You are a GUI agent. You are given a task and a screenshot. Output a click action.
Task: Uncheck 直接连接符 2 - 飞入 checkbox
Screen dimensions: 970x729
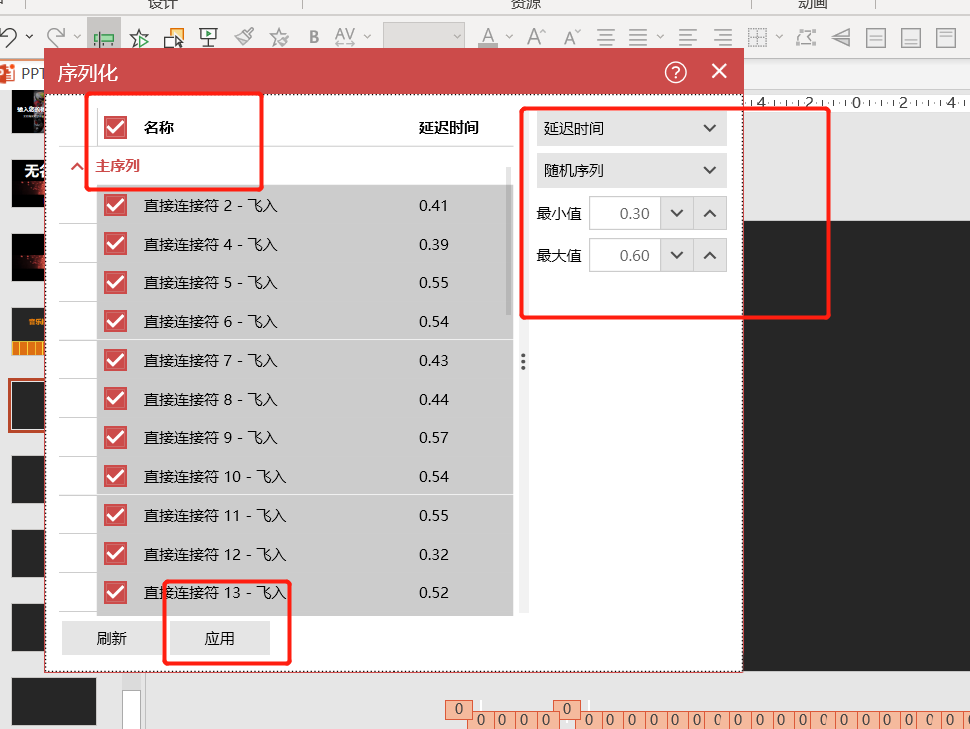pyautogui.click(x=116, y=206)
